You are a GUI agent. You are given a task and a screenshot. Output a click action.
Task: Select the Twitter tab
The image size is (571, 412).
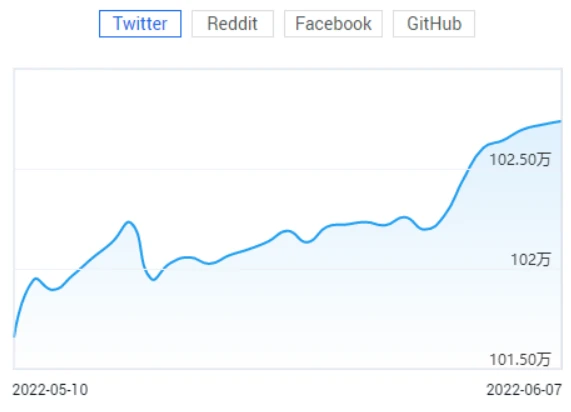tap(140, 24)
